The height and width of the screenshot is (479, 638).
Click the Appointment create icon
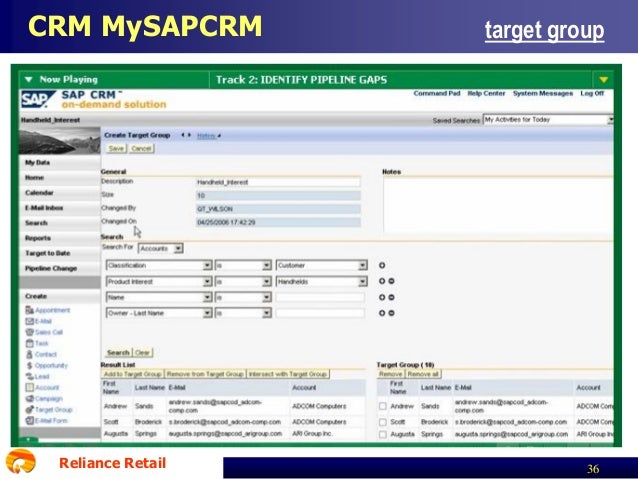(29, 310)
